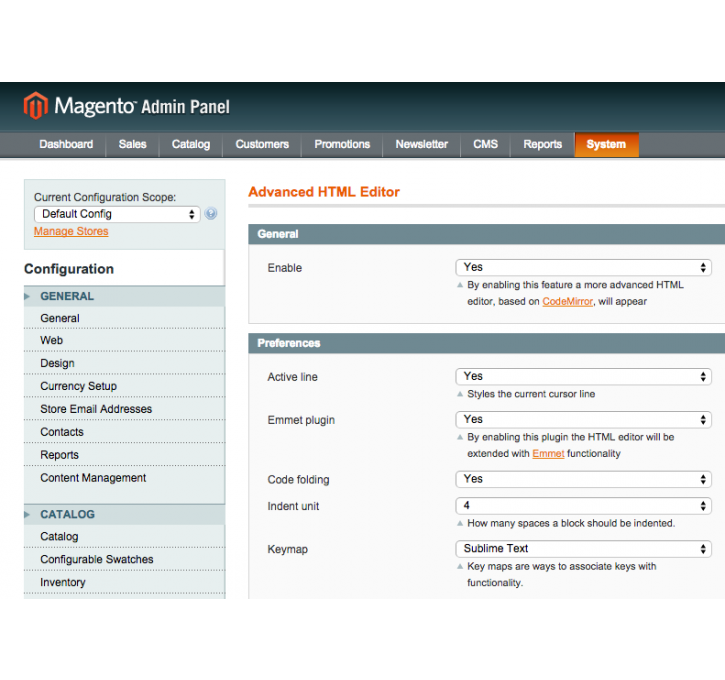Click the Advanced HTML Editor heading
725x680 pixels.
[324, 191]
